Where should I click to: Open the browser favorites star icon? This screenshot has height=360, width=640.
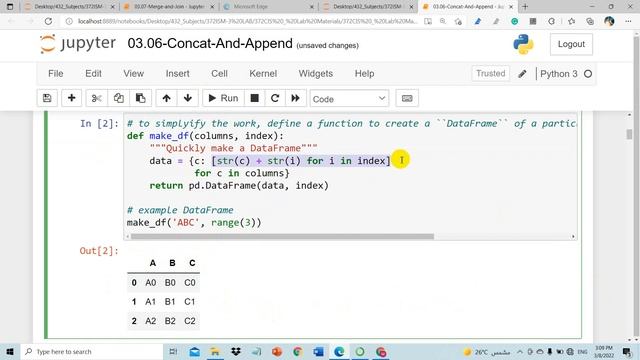pyautogui.click(x=571, y=21)
